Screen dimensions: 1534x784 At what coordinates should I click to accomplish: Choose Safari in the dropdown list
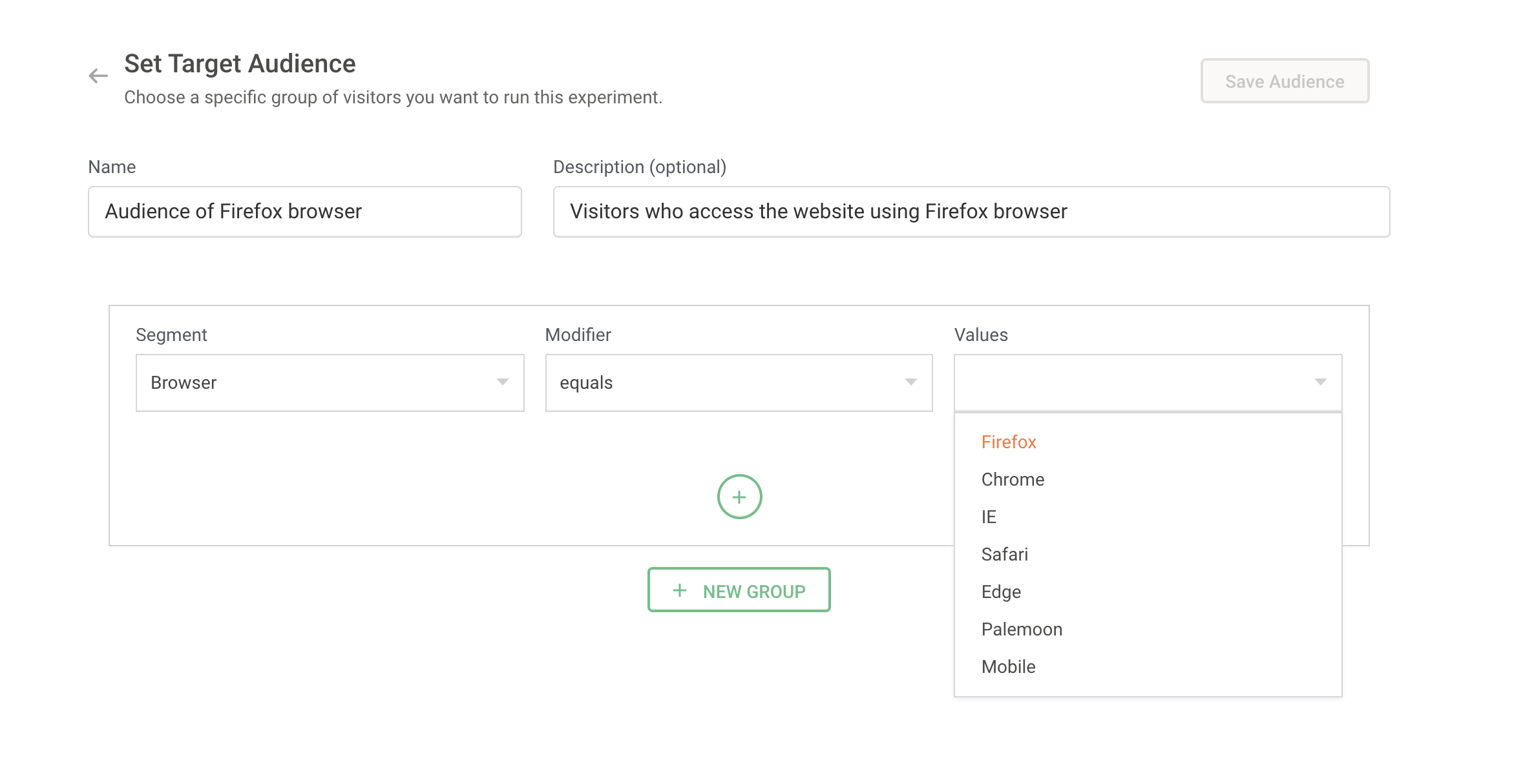[x=1004, y=555]
